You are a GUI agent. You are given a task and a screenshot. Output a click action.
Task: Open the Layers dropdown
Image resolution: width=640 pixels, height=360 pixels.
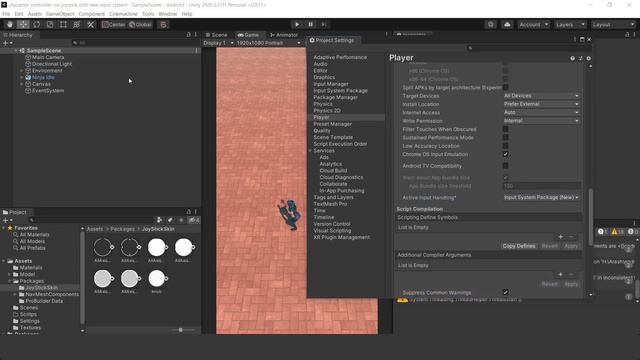coord(571,24)
